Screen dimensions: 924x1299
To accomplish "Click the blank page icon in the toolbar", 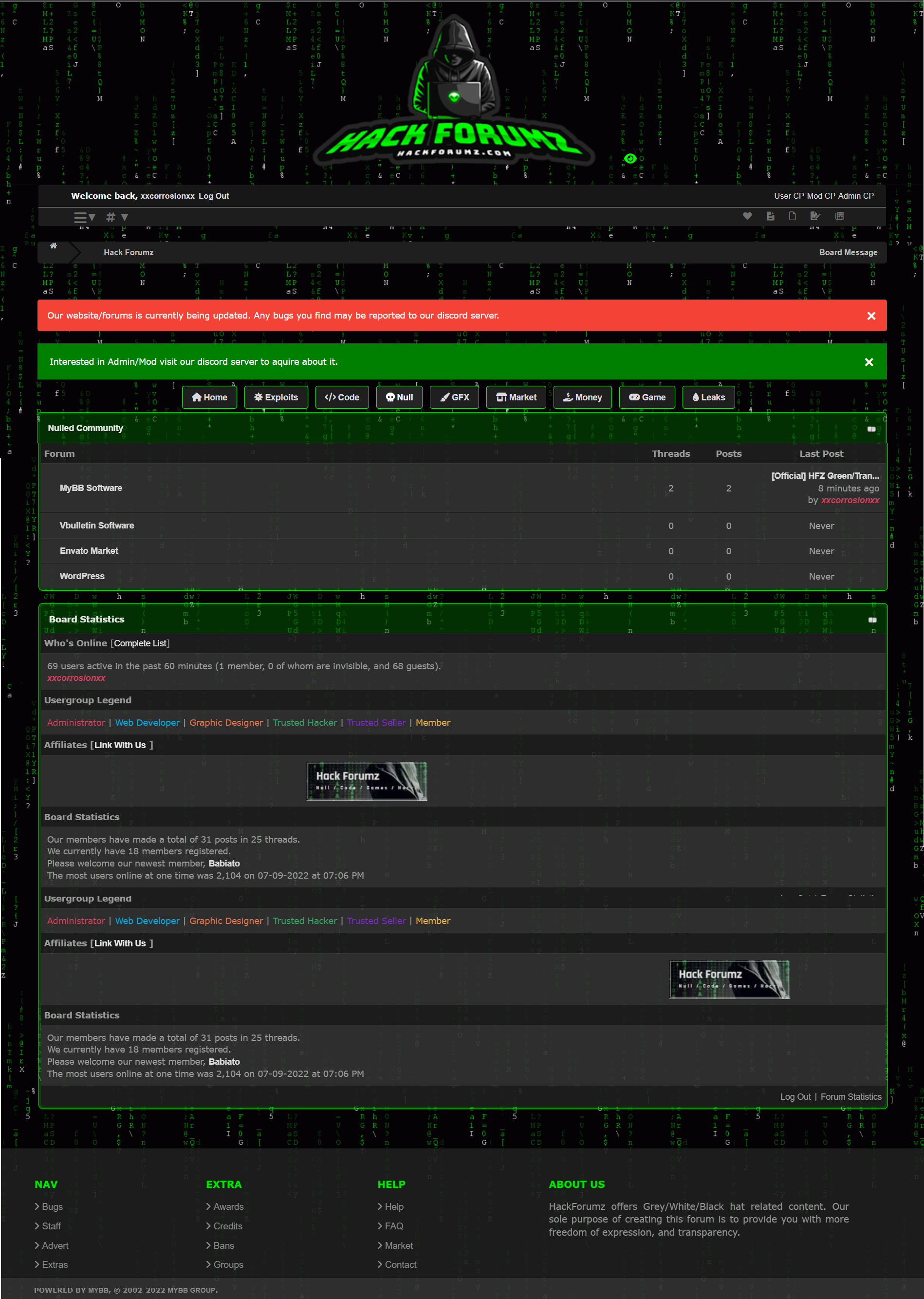I will [792, 216].
